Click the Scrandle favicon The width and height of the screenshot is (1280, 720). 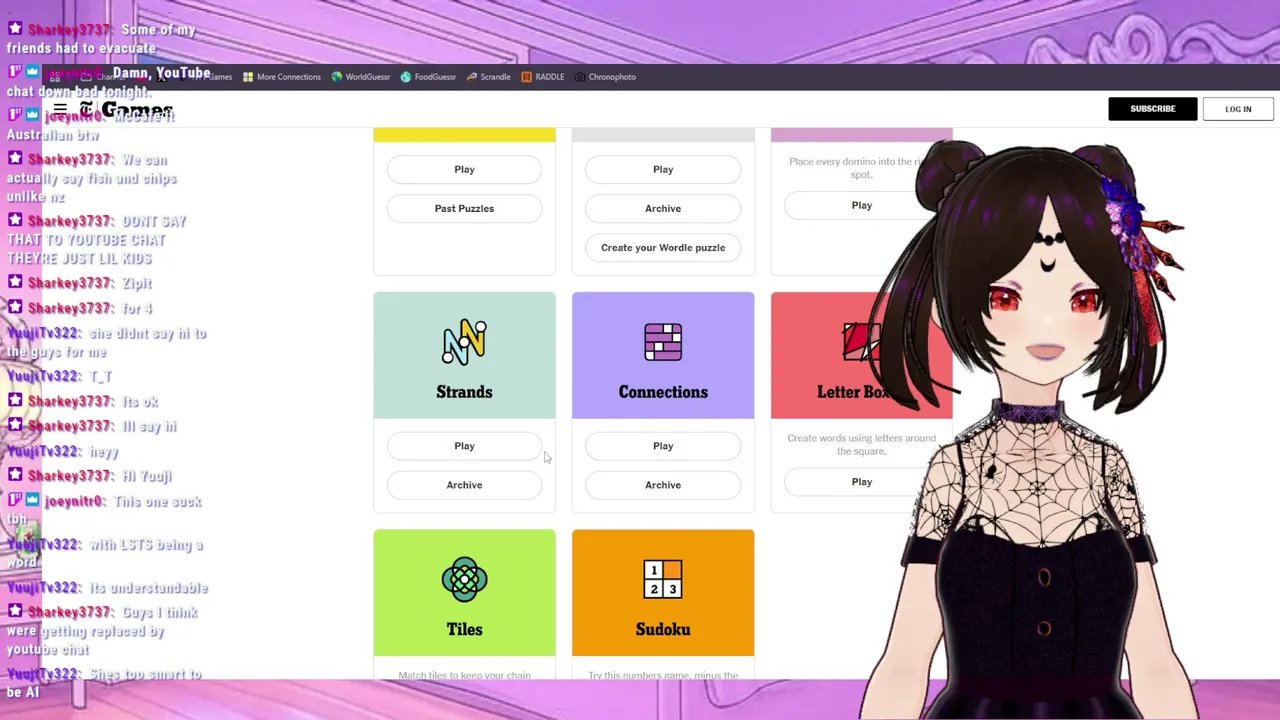point(472,77)
